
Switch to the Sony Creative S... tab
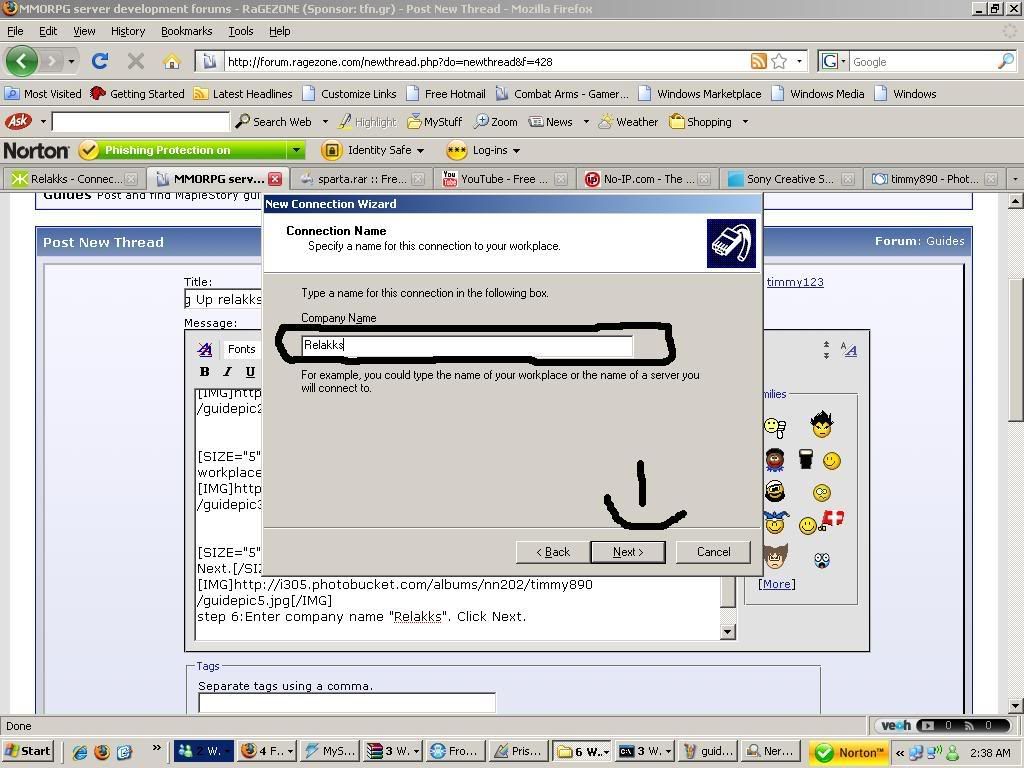click(x=791, y=178)
